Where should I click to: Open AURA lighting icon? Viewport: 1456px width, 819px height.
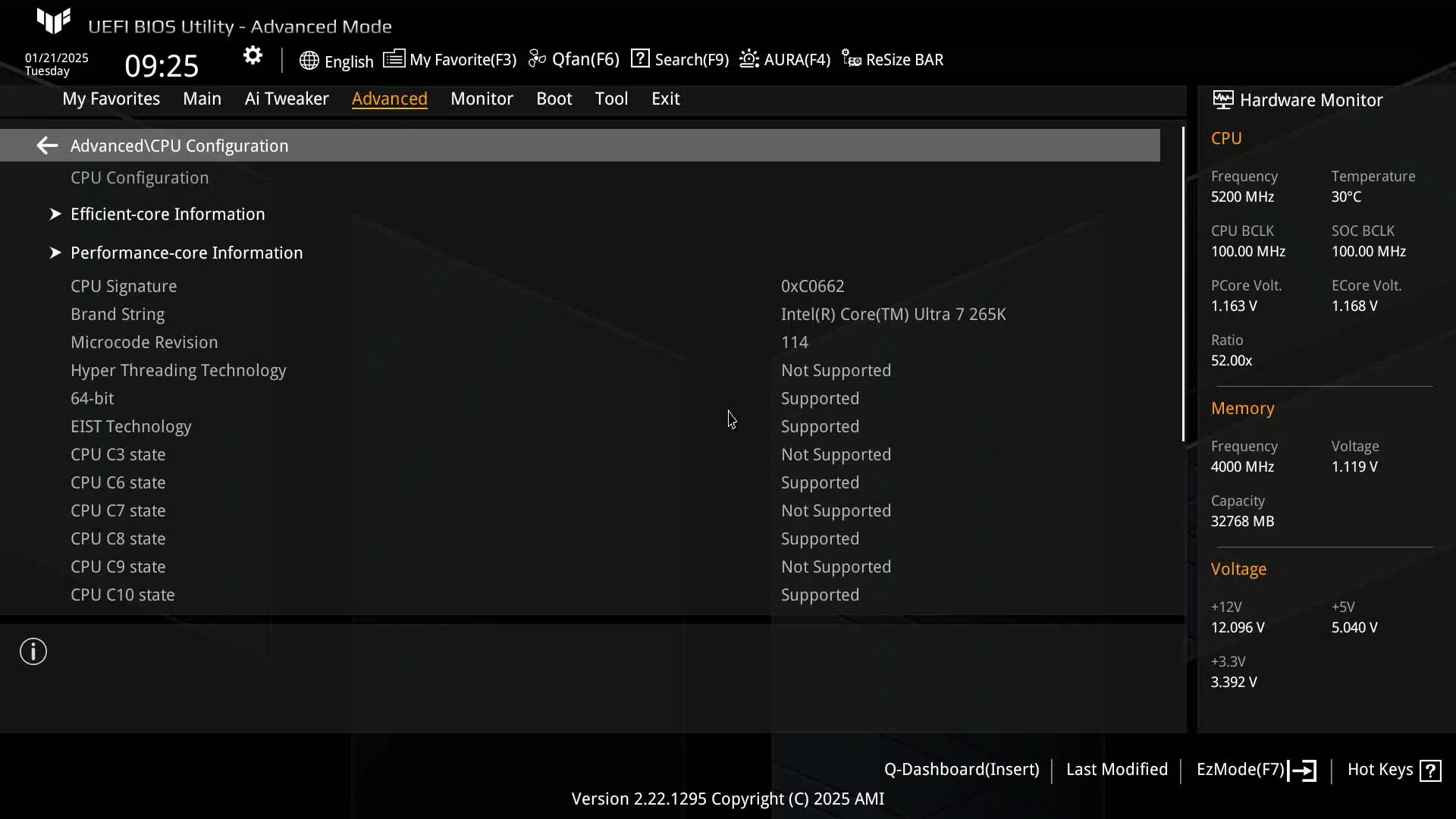(x=749, y=59)
